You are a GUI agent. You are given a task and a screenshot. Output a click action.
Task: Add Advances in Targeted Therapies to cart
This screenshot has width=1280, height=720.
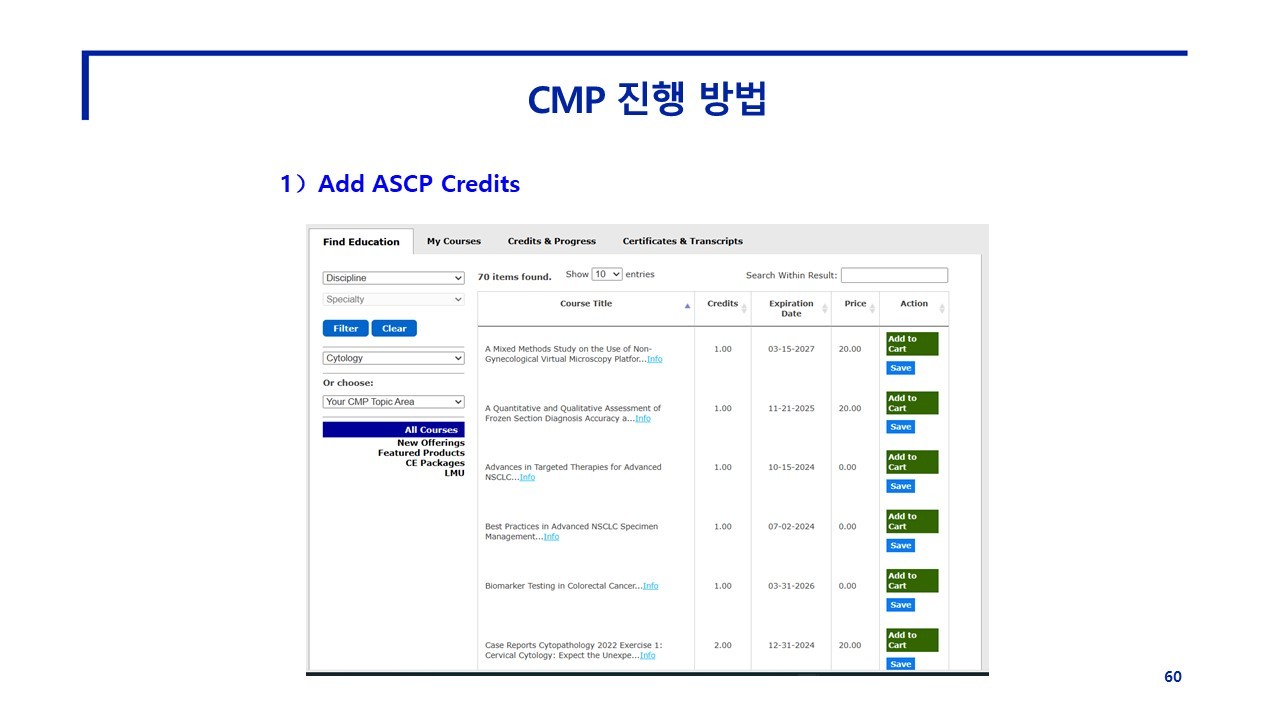pos(912,462)
